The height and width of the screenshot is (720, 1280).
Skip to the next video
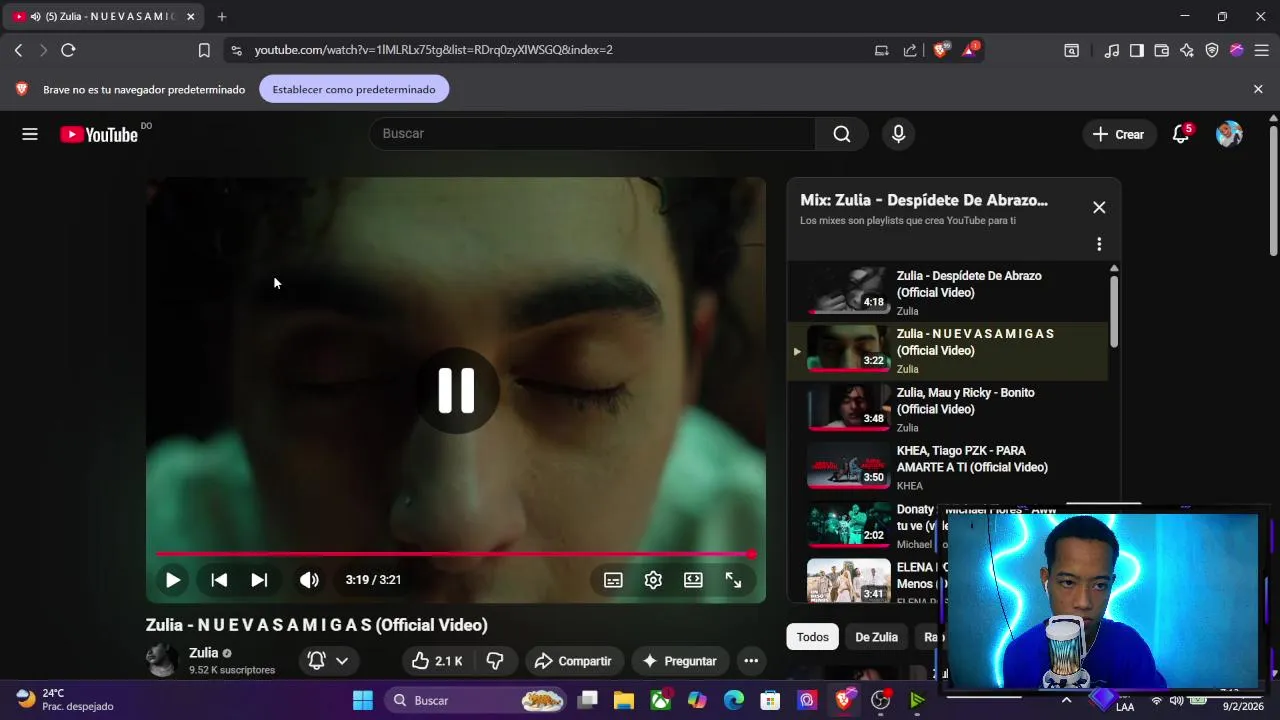click(259, 580)
